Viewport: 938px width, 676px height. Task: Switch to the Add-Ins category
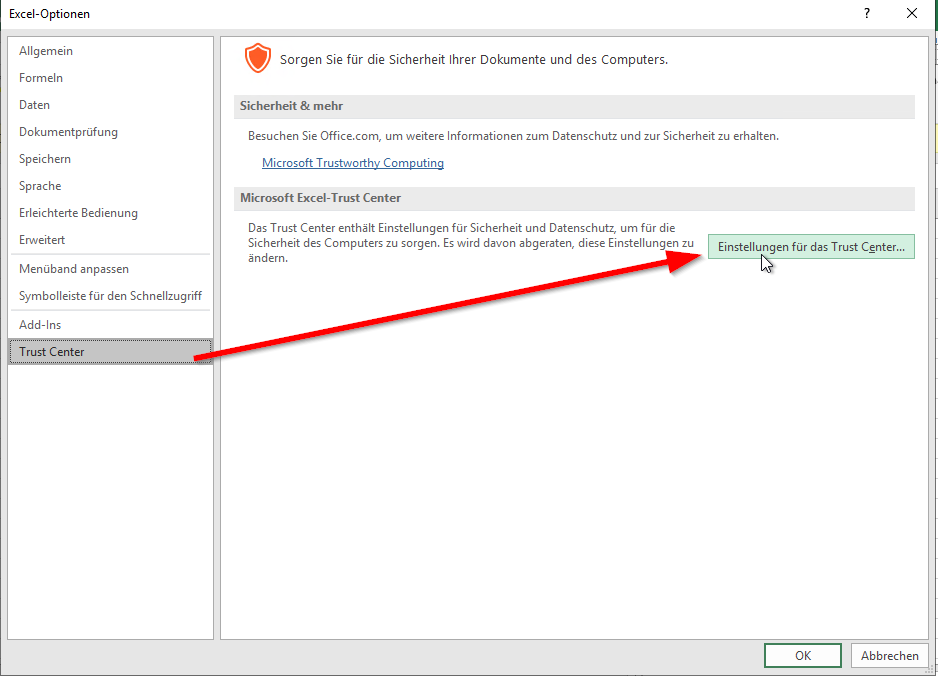tap(40, 325)
